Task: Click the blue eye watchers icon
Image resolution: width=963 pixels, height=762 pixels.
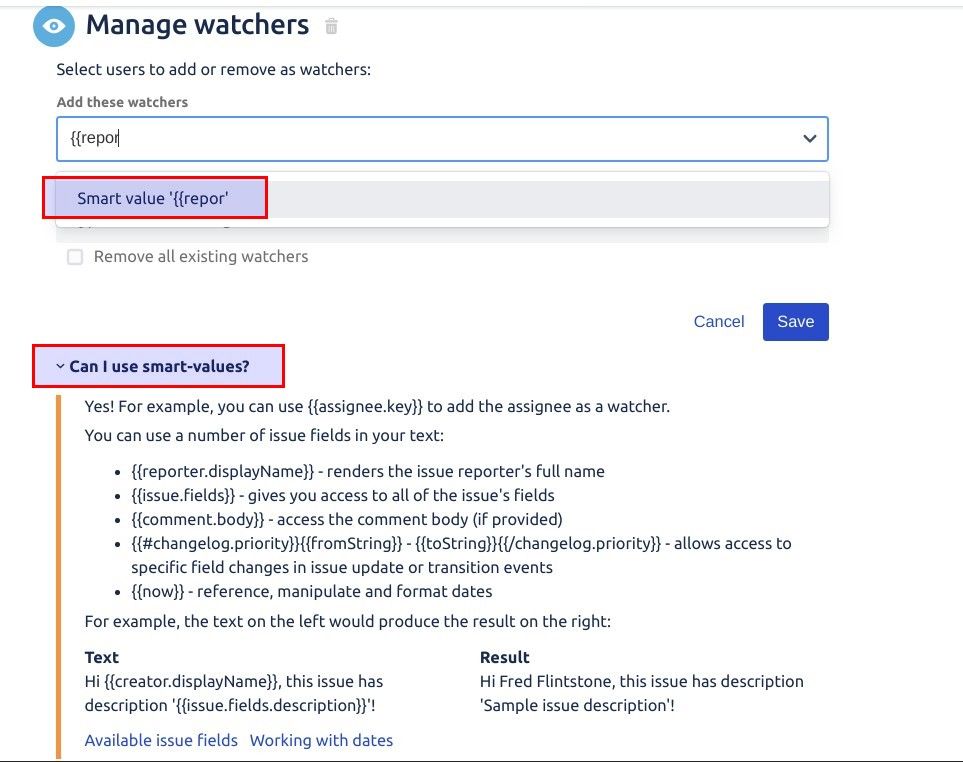Action: point(54,26)
